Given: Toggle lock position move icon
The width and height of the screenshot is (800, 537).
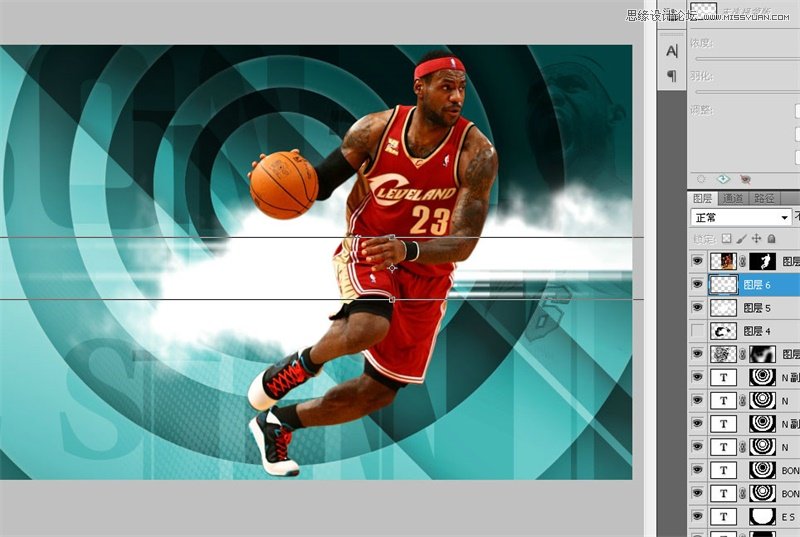Looking at the screenshot, I should (756, 238).
